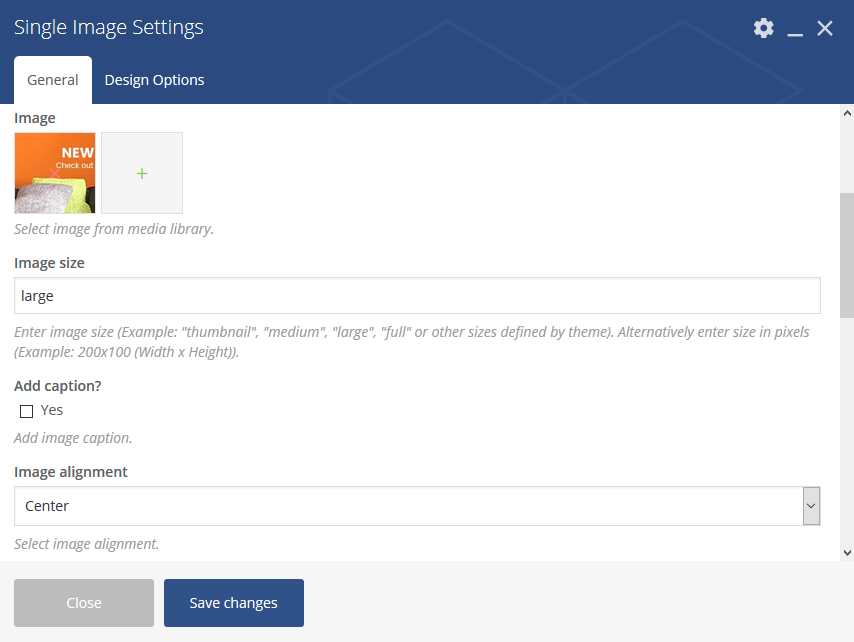Click the scrollbar down arrow
Viewport: 854px width, 642px height.
(x=847, y=553)
